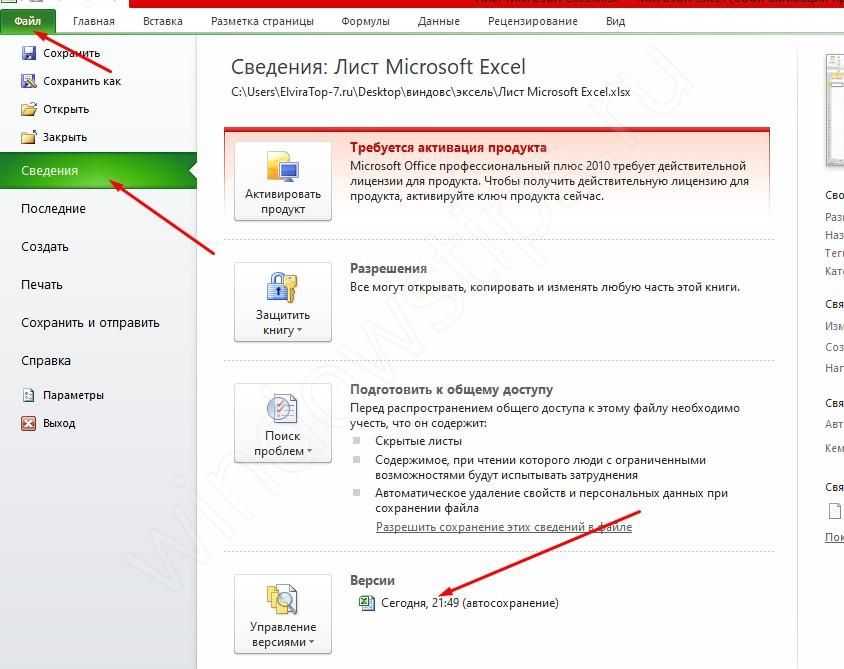Open autosaved version Сегодня, 21:49

coord(469,603)
